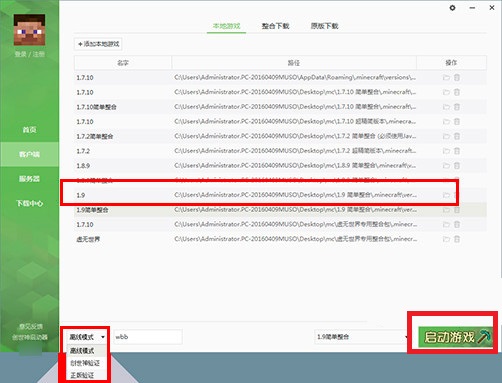Open folder for 1.7.10 超精简版本 path row
Viewport: 502px width, 383px height.
(x=446, y=122)
